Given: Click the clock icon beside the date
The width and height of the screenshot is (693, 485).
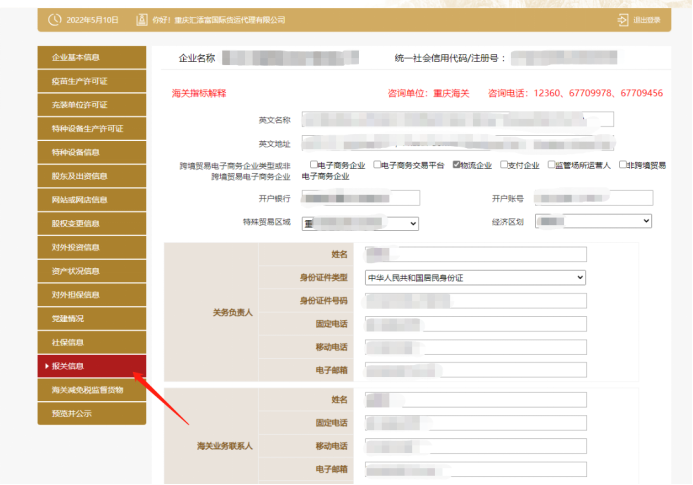Looking at the screenshot, I should [x=54, y=20].
